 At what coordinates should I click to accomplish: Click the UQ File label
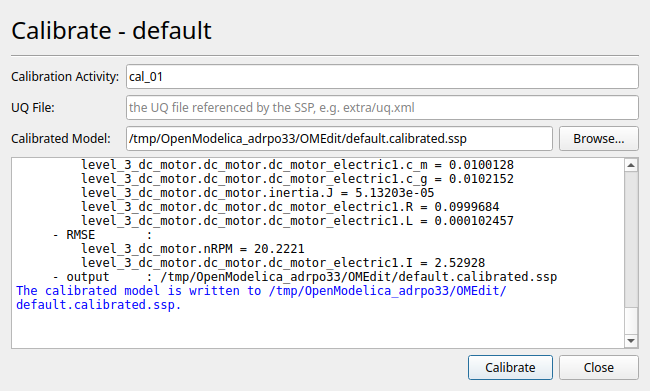tap(33, 108)
